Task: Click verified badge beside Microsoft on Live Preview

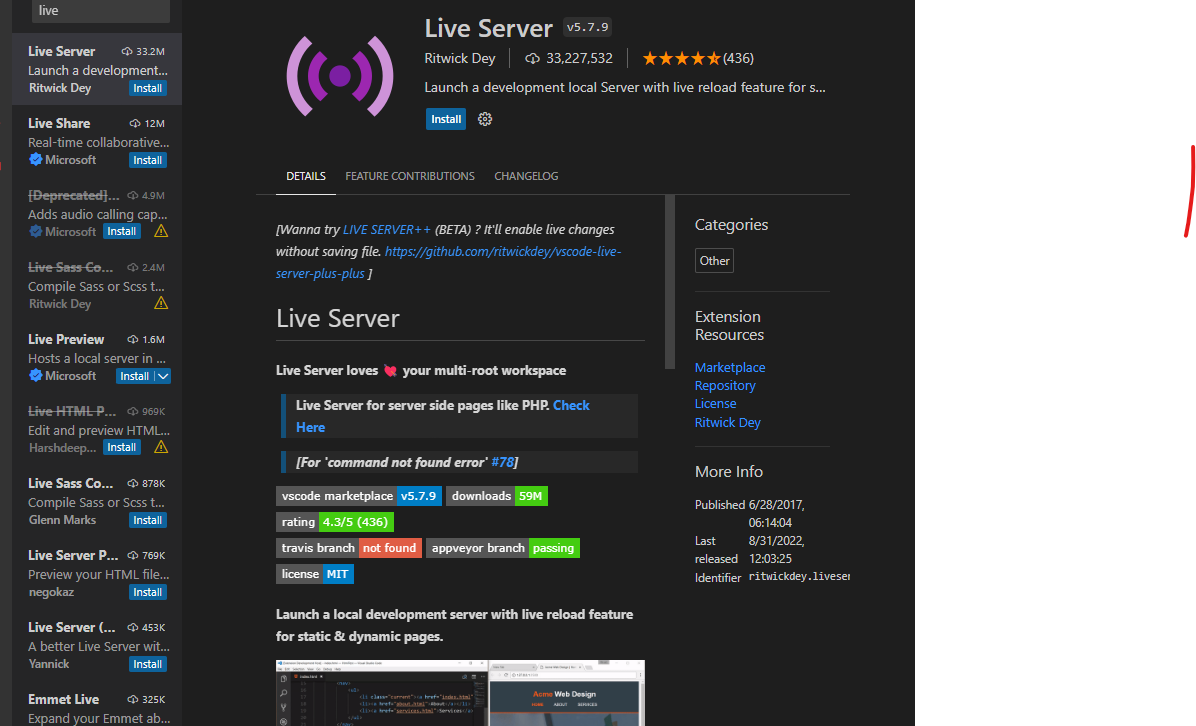Action: pos(35,375)
